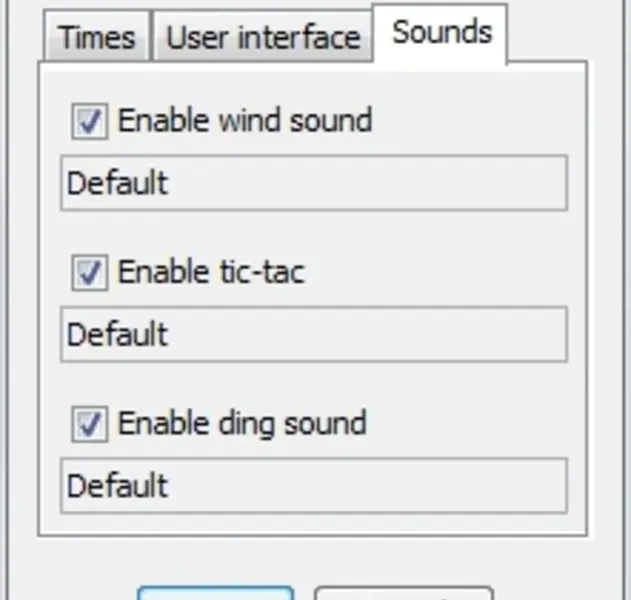The image size is (631, 600).
Task: Untick the Enable wind sound checkbox
Action: 90,122
